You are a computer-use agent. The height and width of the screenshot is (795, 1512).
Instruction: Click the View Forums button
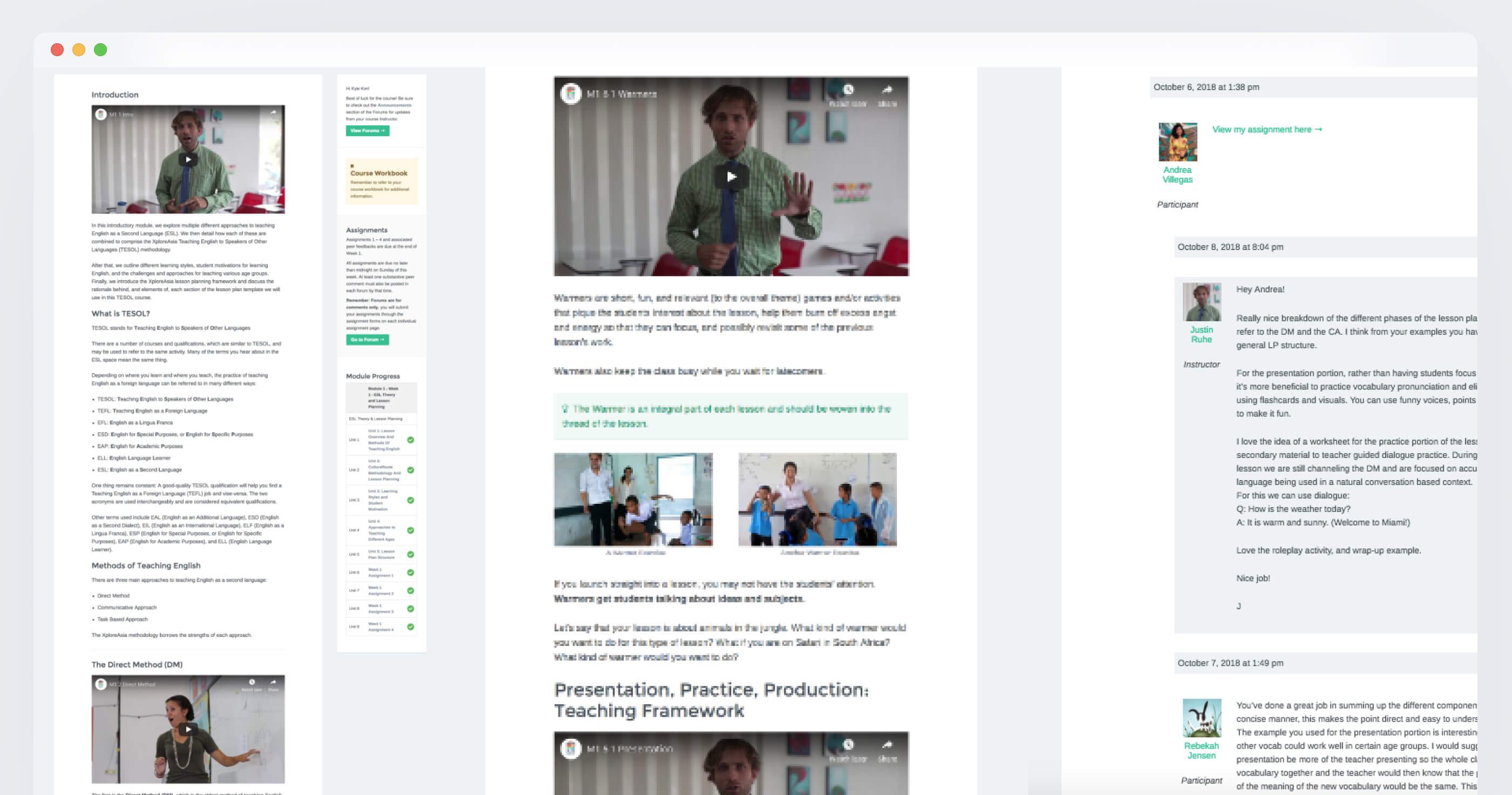[367, 130]
